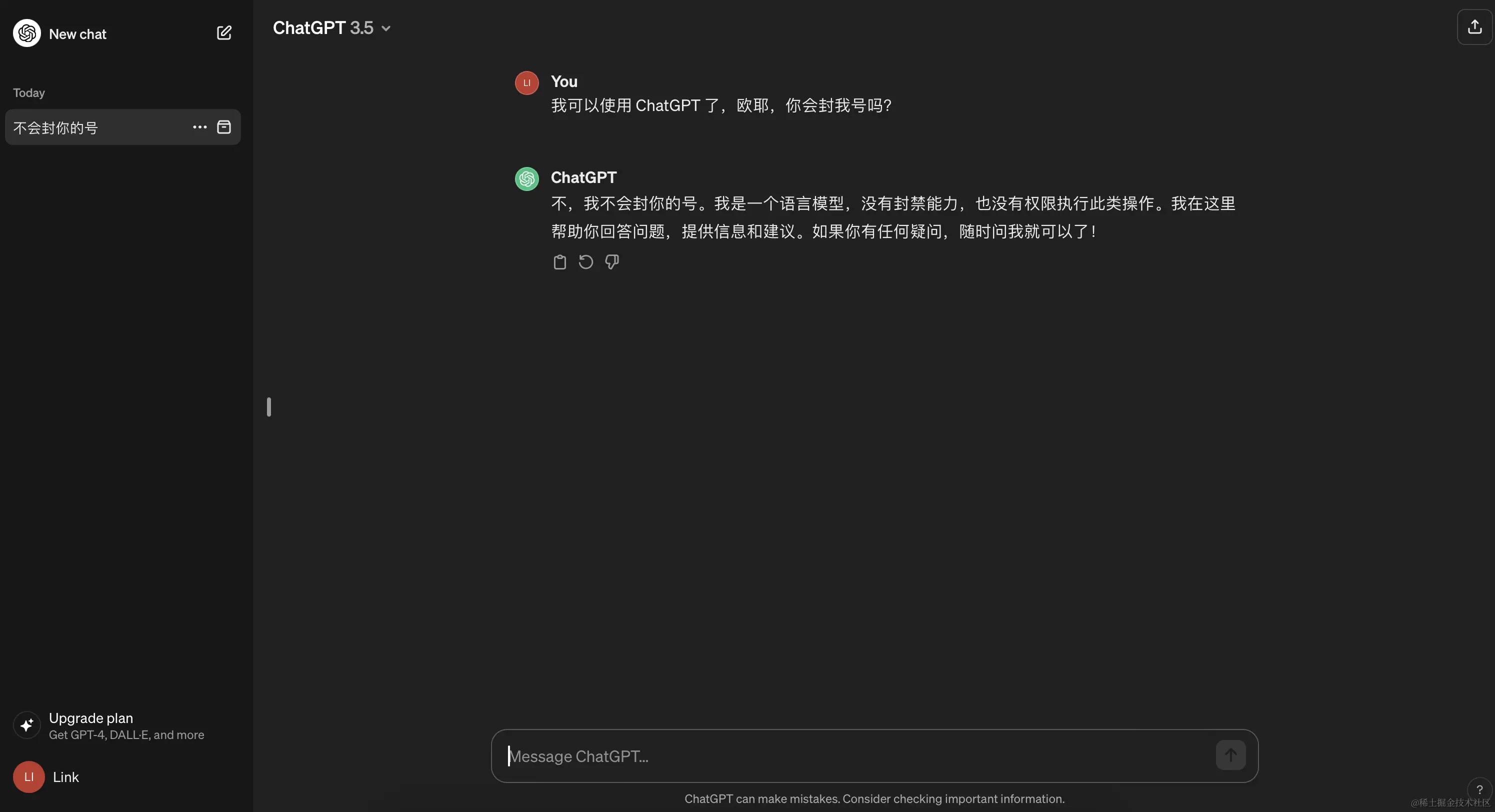Regenerate the ChatGPT response
This screenshot has height=812, width=1495.
585,262
